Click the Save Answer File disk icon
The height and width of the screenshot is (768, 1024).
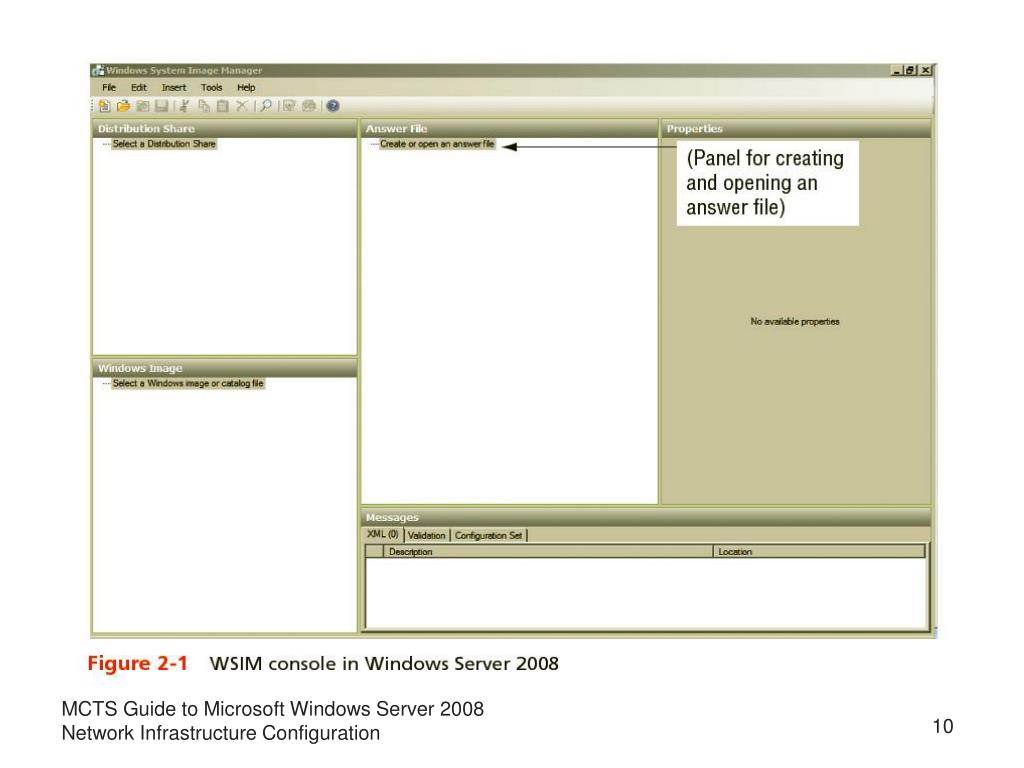161,106
